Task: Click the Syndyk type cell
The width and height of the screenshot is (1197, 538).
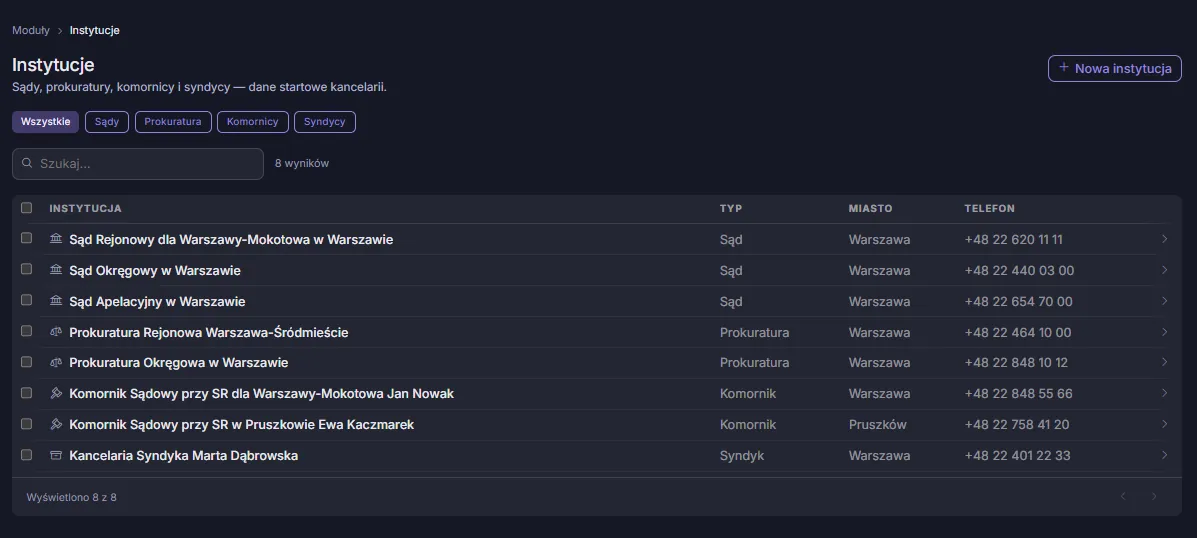Action: pyautogui.click(x=742, y=456)
